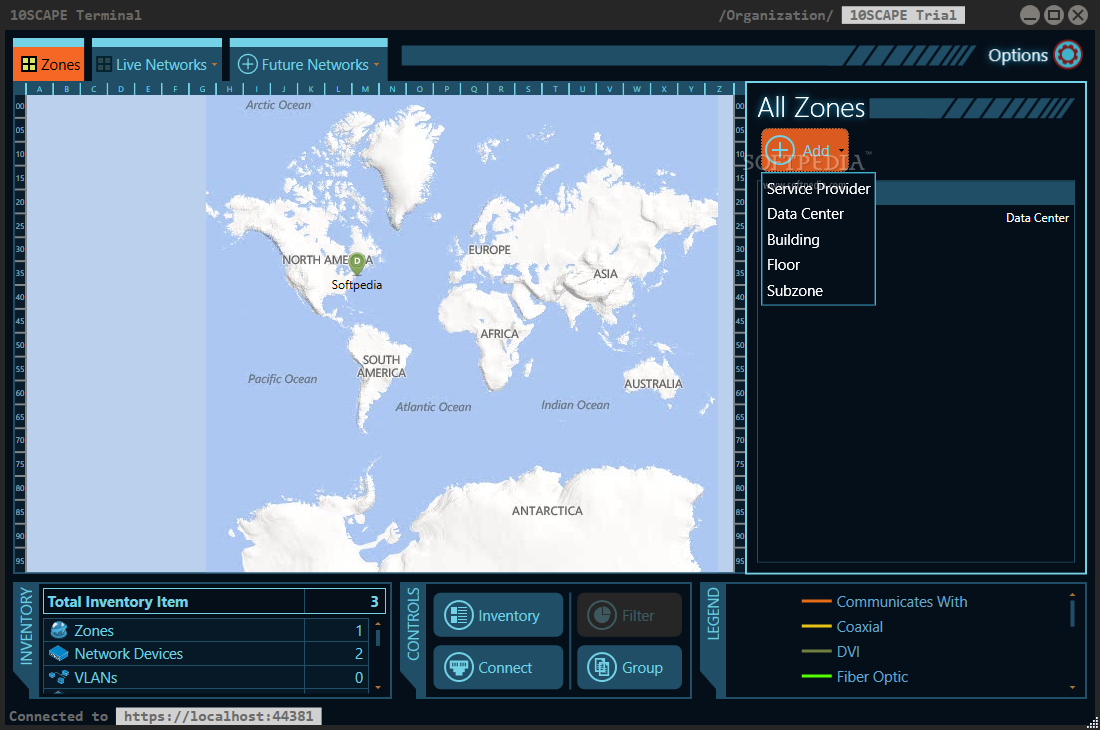The height and width of the screenshot is (730, 1100).
Task: Open Options gear icon
Action: tap(1068, 55)
